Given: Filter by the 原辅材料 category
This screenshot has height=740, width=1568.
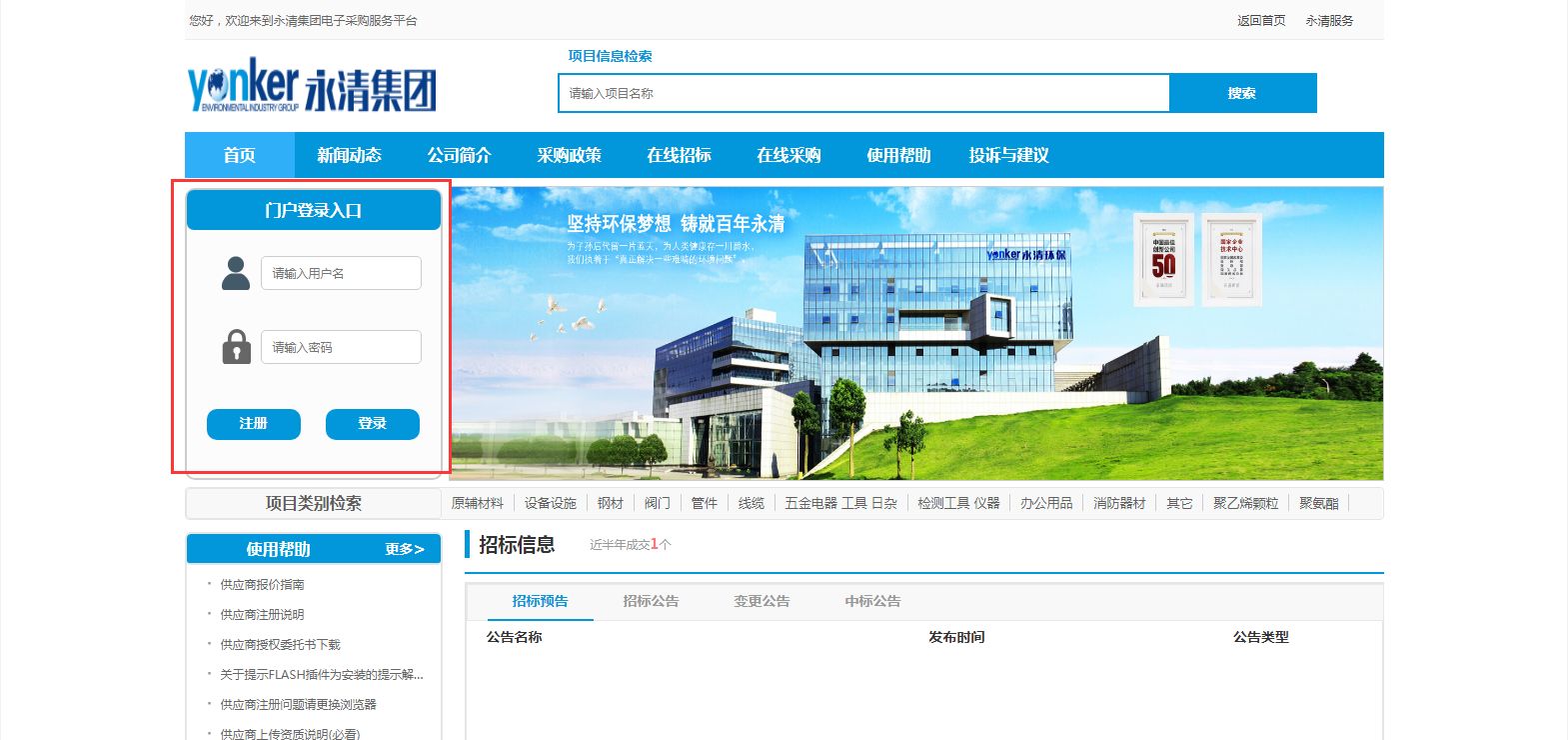Looking at the screenshot, I should [x=478, y=503].
